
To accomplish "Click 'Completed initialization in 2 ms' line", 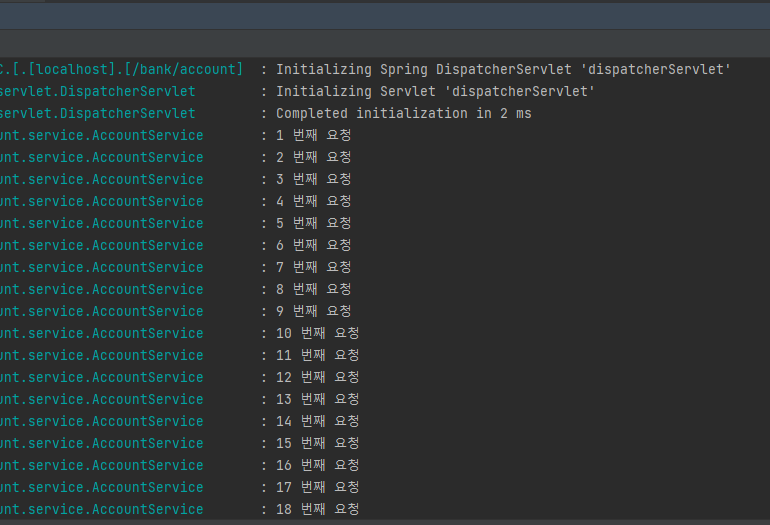I will point(404,113).
